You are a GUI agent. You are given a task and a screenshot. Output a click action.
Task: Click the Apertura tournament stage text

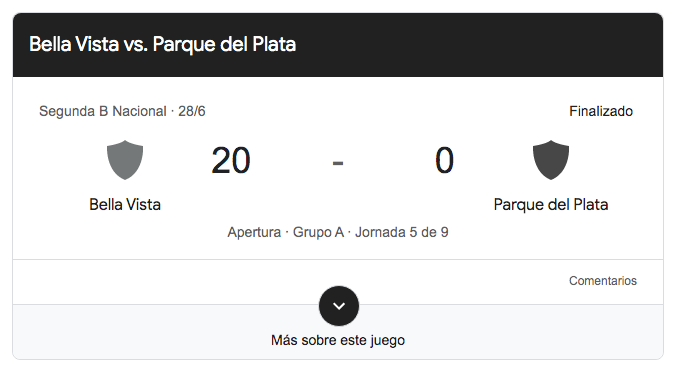pyautogui.click(x=254, y=232)
